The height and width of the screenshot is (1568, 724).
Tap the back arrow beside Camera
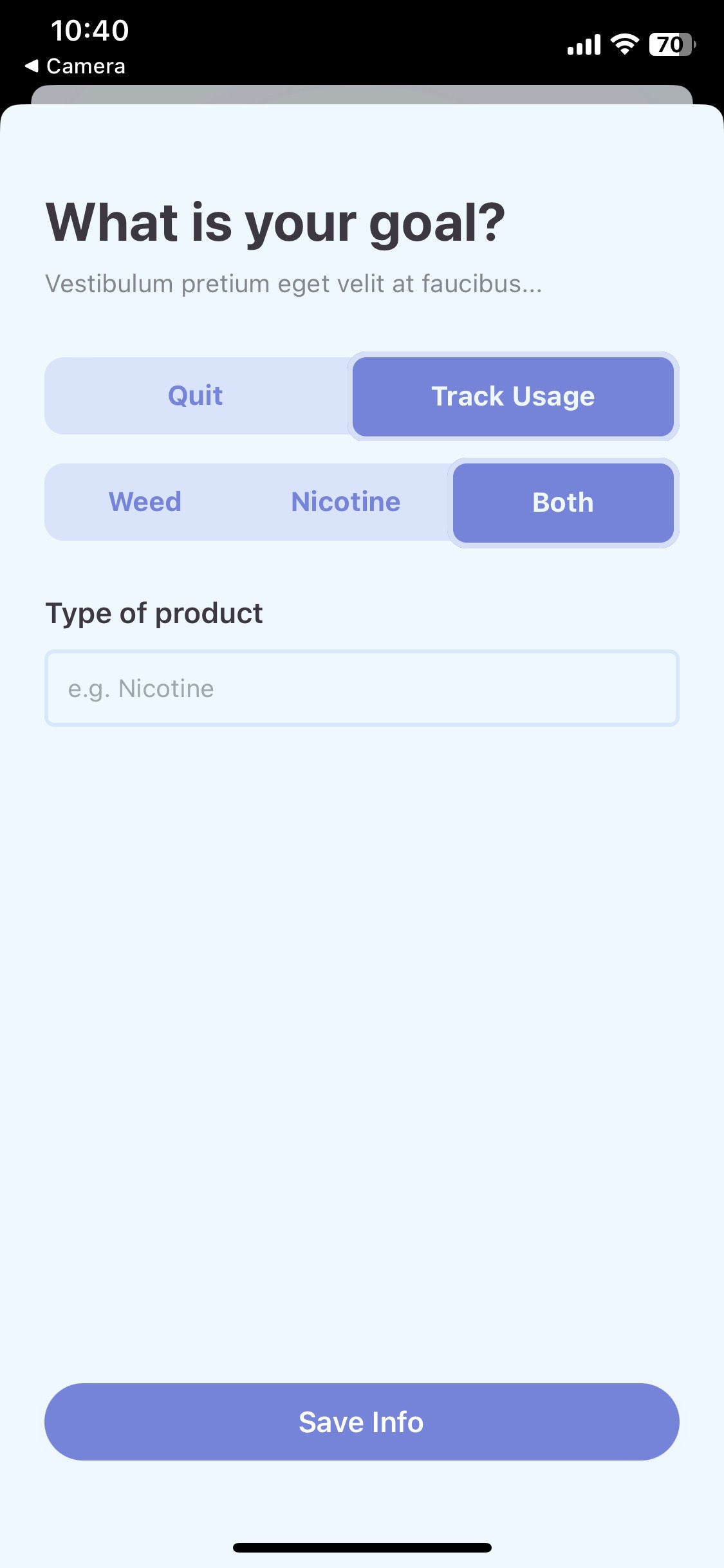[x=32, y=66]
